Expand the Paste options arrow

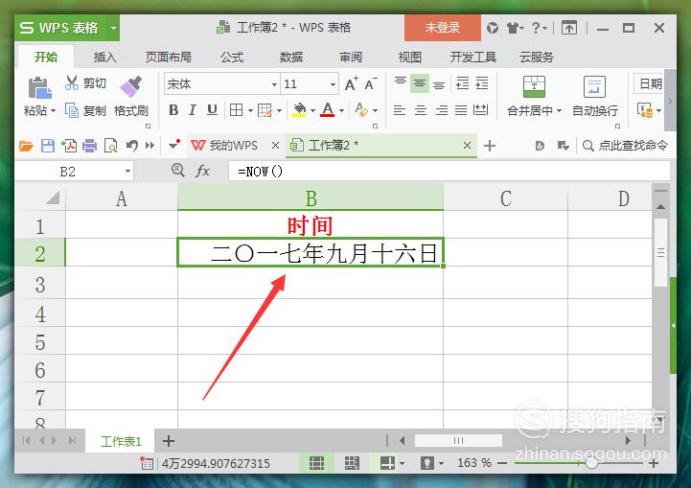pos(53,110)
